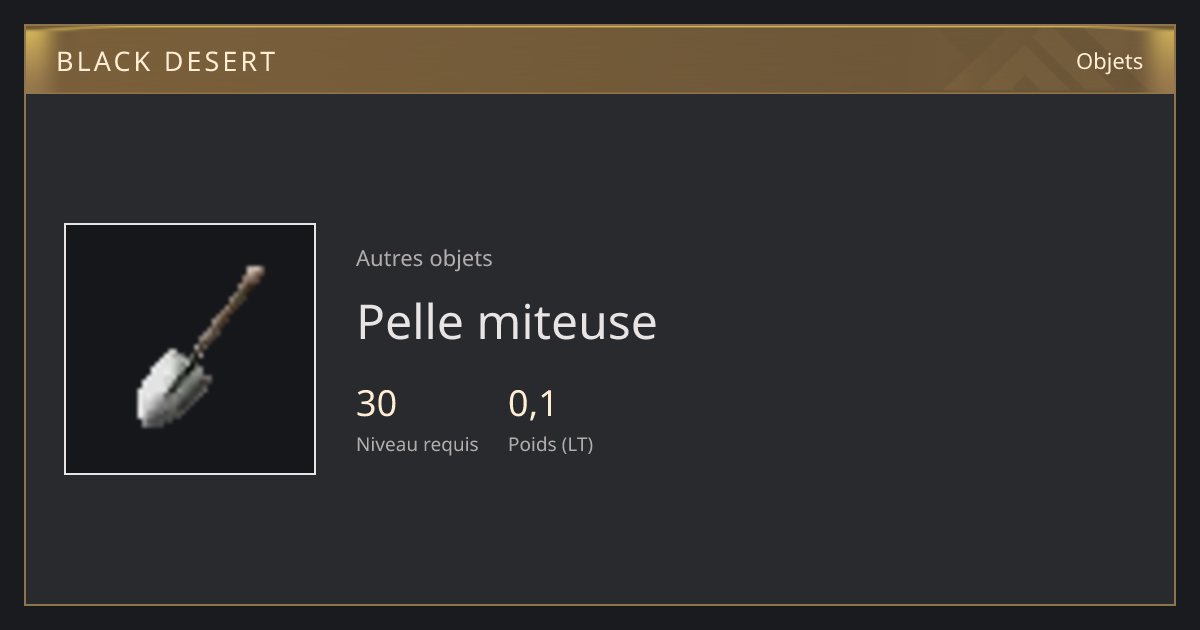Click the word objets in Autres objets
The width and height of the screenshot is (1200, 630).
(461, 258)
